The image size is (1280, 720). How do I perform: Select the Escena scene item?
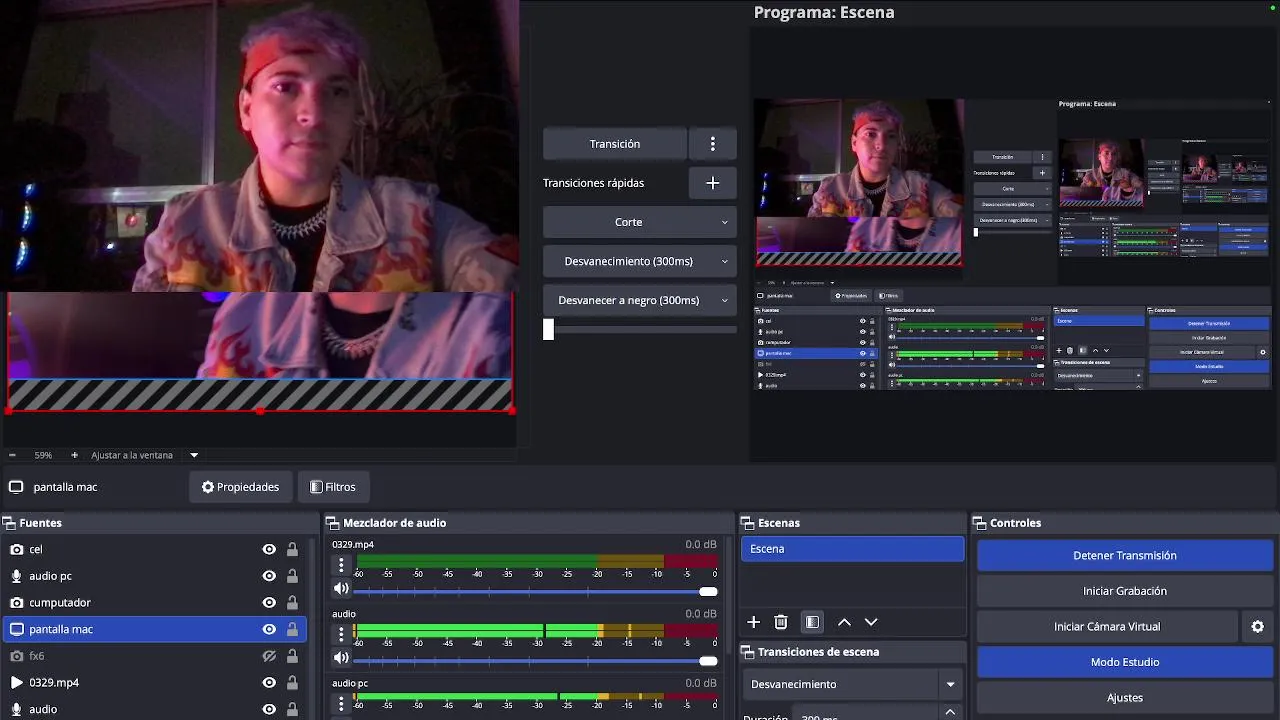click(x=852, y=549)
